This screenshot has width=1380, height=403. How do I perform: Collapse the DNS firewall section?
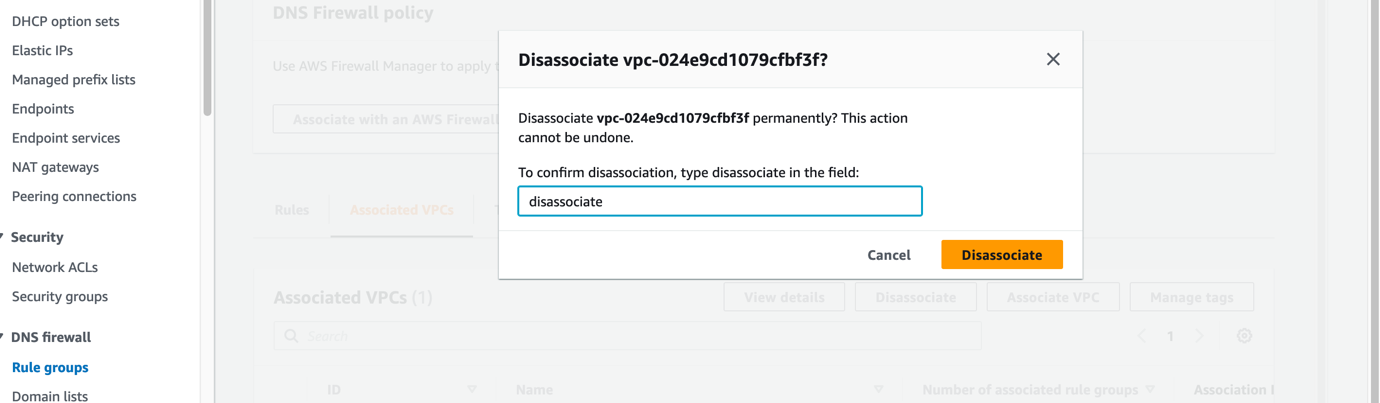point(3,337)
